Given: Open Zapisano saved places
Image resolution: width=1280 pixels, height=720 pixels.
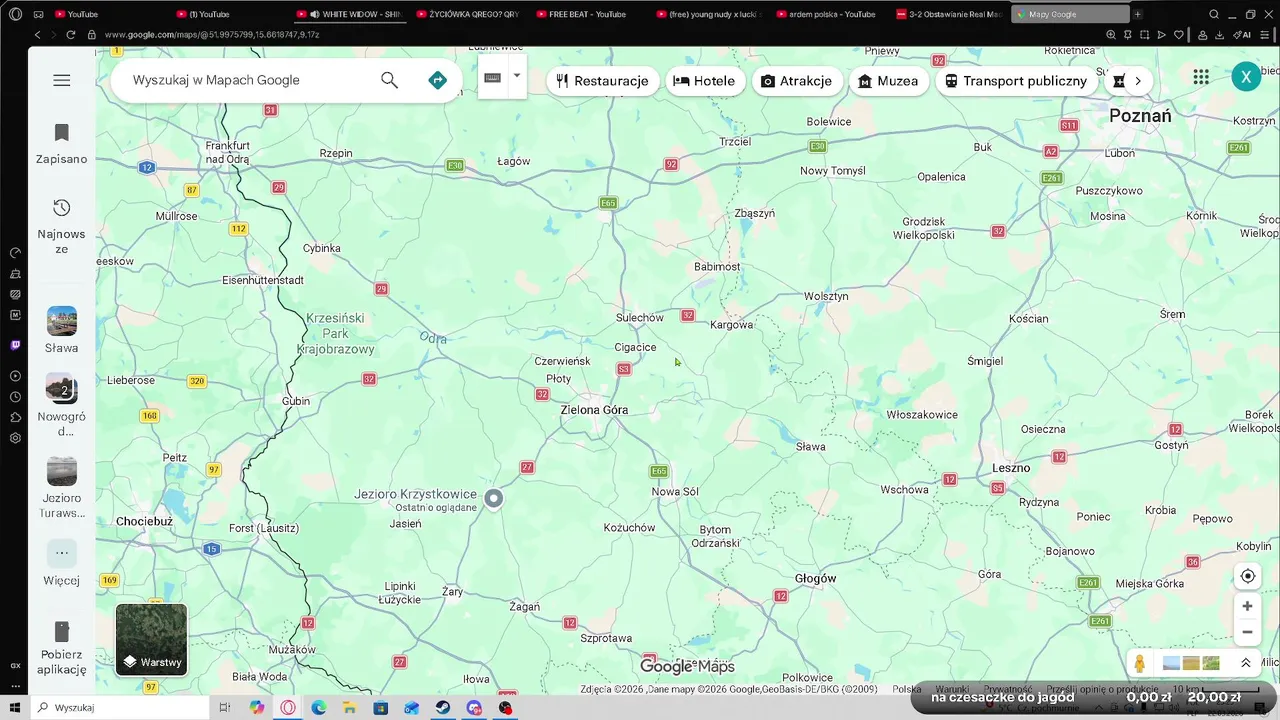Looking at the screenshot, I should (x=62, y=144).
